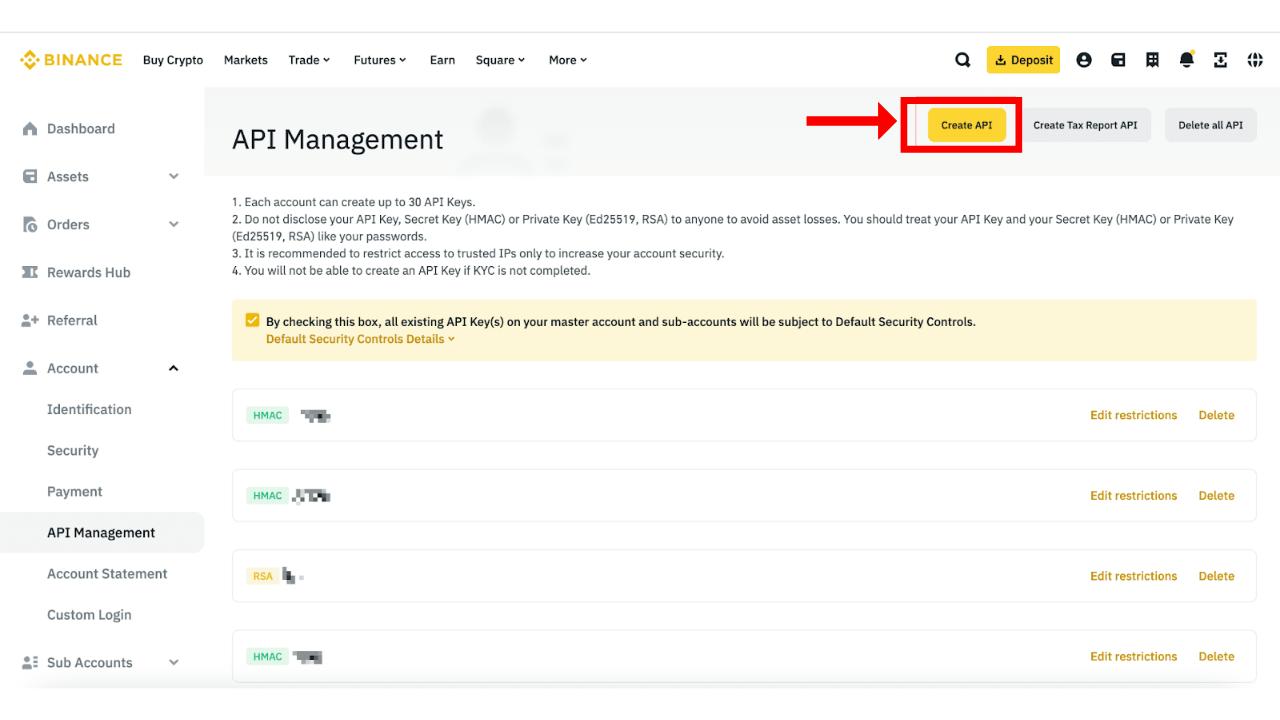Edit restrictions for the RSA key
The width and height of the screenshot is (1280, 720).
[x=1134, y=576]
